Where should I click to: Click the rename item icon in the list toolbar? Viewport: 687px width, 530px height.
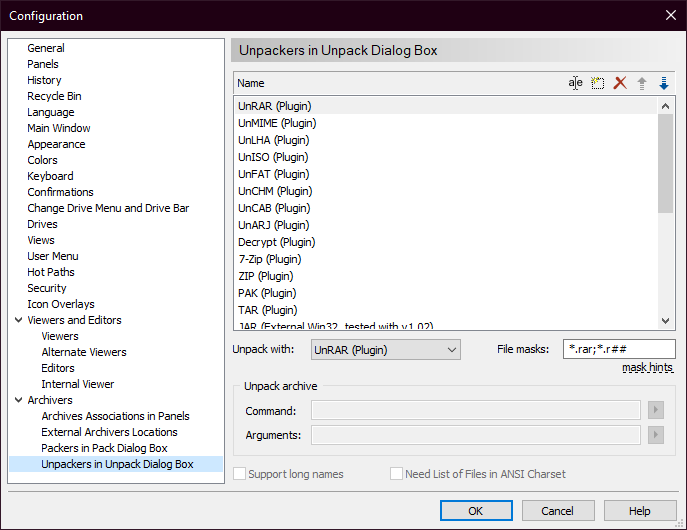tap(576, 83)
